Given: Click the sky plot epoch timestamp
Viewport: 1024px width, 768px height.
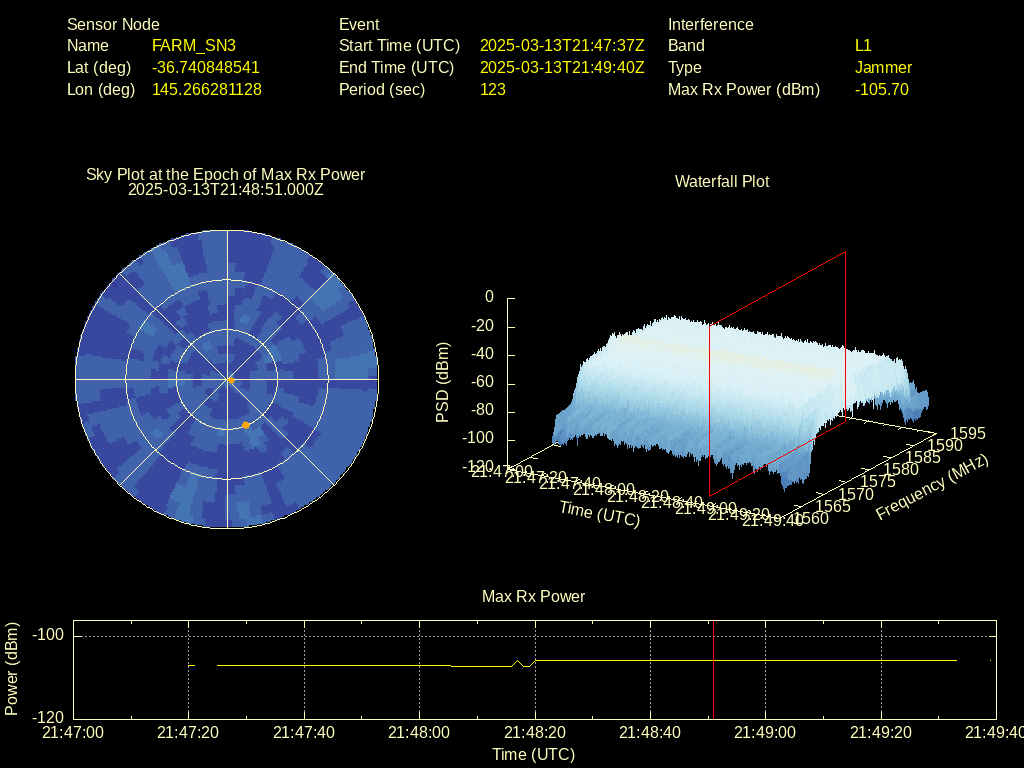Looking at the screenshot, I should pyautogui.click(x=226, y=189).
